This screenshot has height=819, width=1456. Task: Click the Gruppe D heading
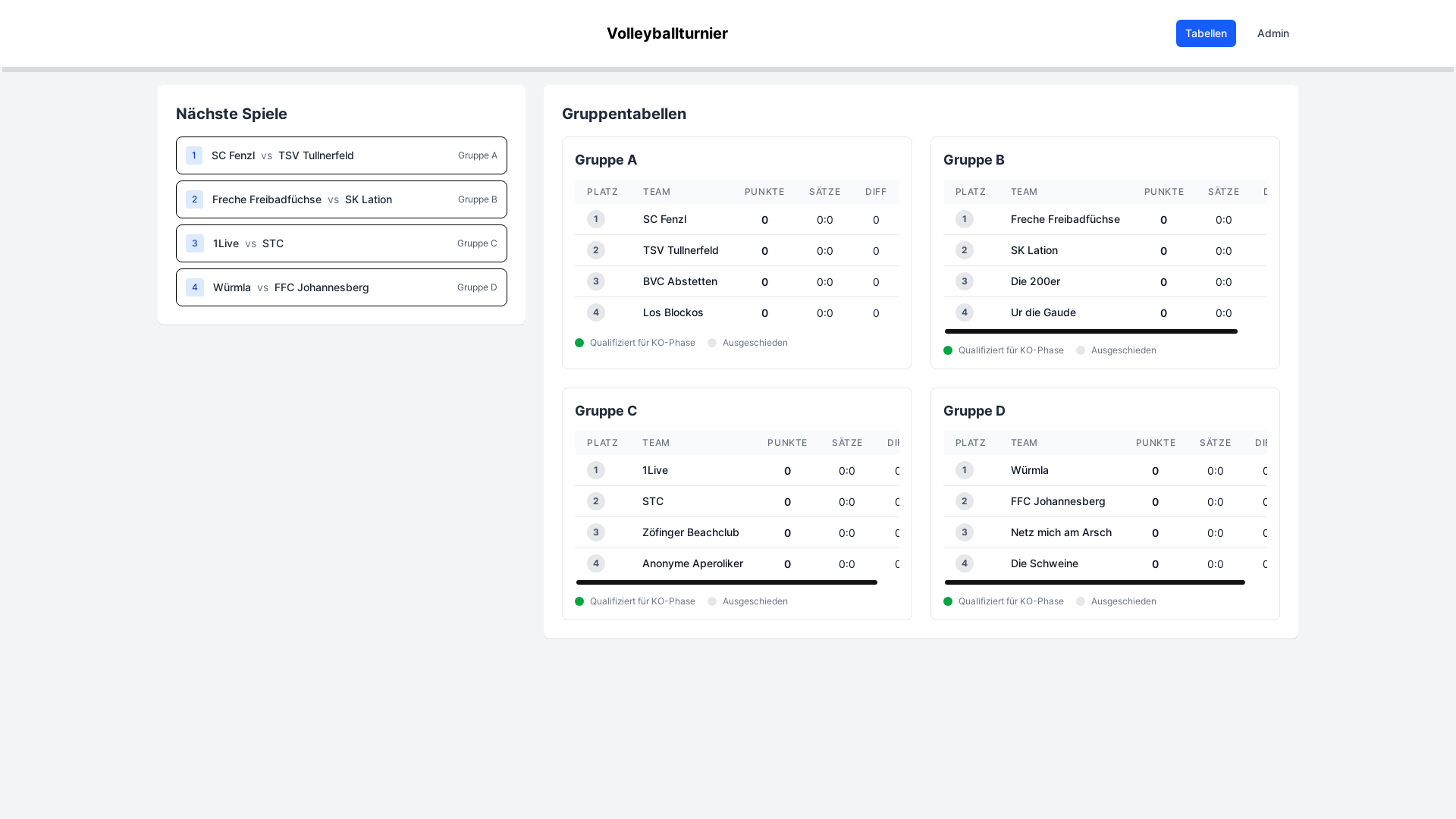coord(974,411)
